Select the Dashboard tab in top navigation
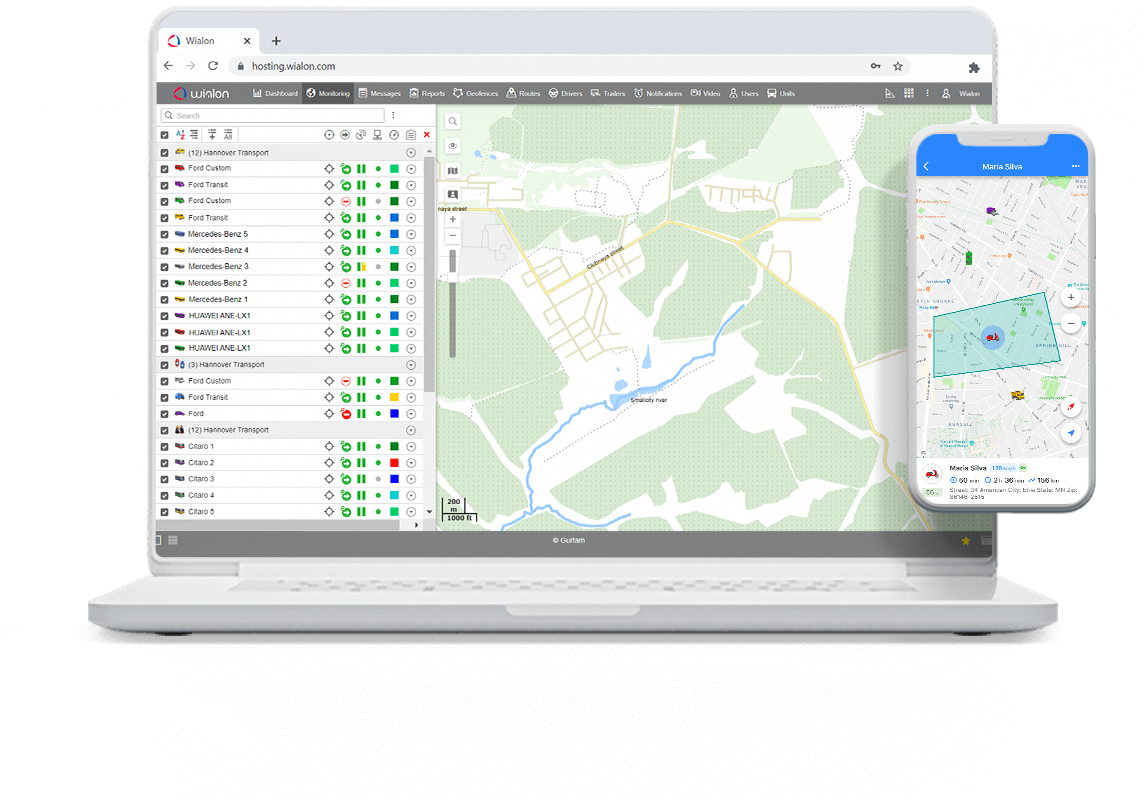Viewport: 1144px width, 800px height. pyautogui.click(x=275, y=93)
